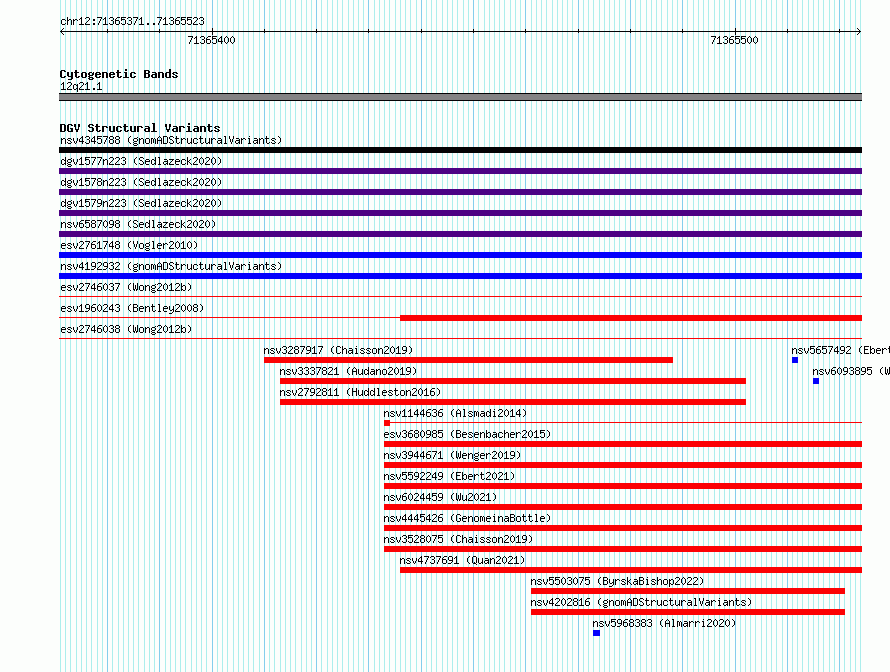The height and width of the screenshot is (672, 890).
Task: Click the red bar under nsv4737691
Action: 631,570
